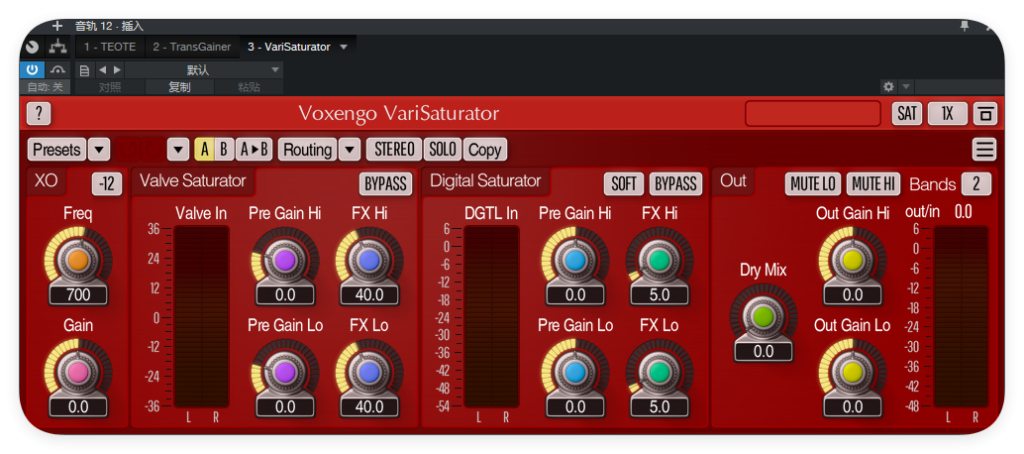Image resolution: width=1024 pixels, height=454 pixels.
Task: Click the preset document icon
Action: (x=84, y=70)
